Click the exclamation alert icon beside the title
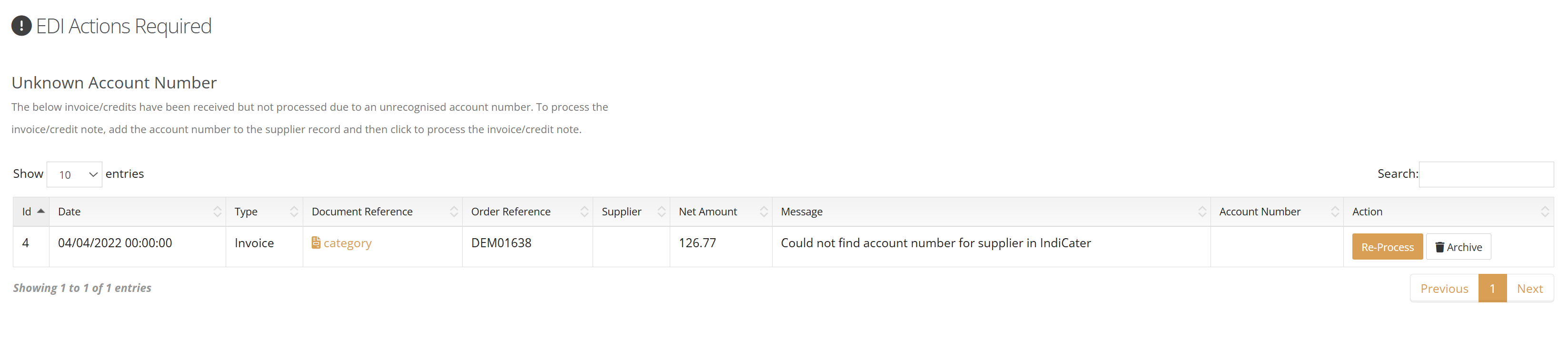1568x358 pixels. [x=21, y=26]
